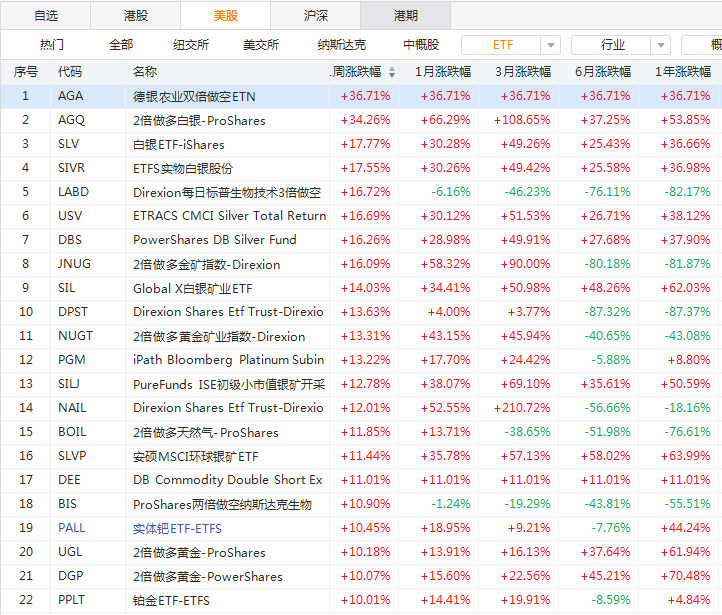Click 白银ETF-iShares name
The image size is (722, 615).
point(179,145)
